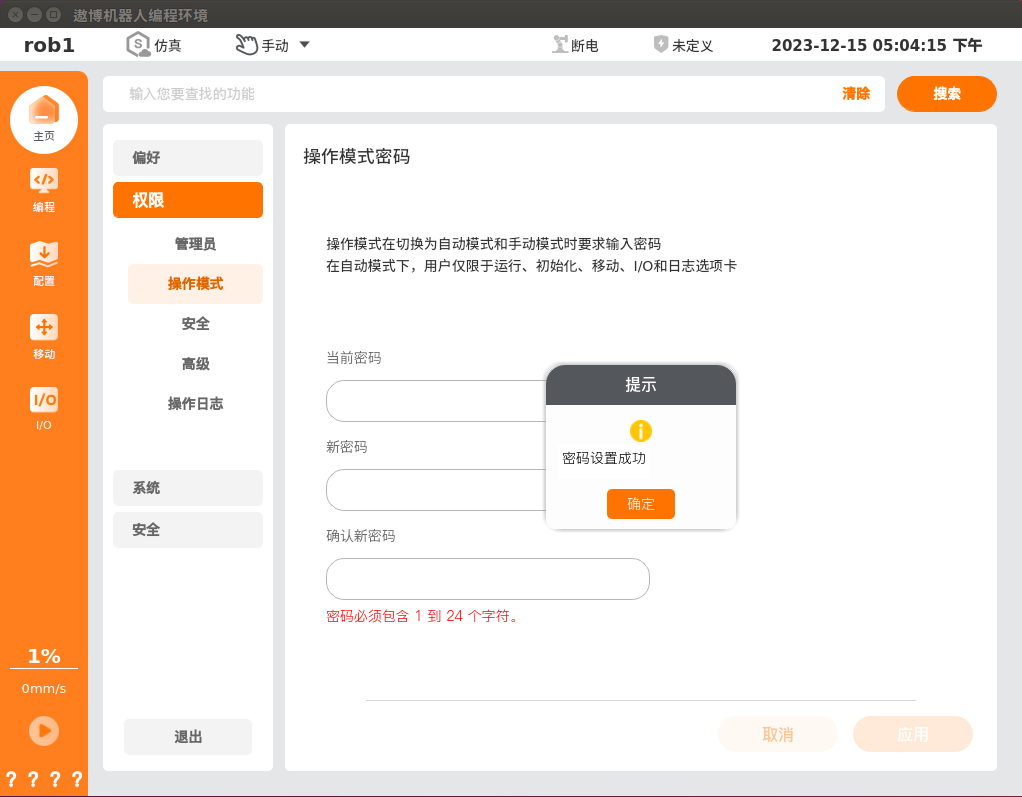Click the play button in sidebar
The width and height of the screenshot is (1022, 797).
click(x=44, y=731)
